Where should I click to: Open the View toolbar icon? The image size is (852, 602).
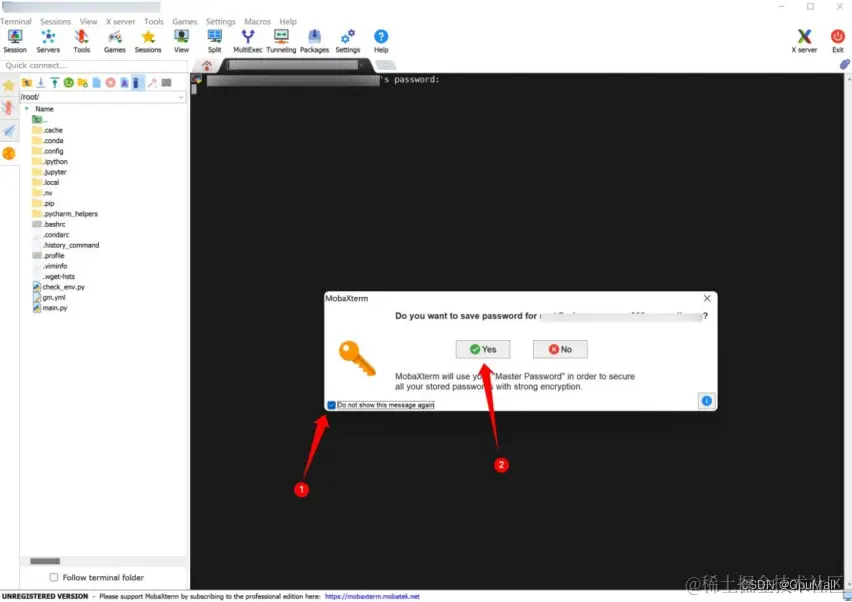181,41
